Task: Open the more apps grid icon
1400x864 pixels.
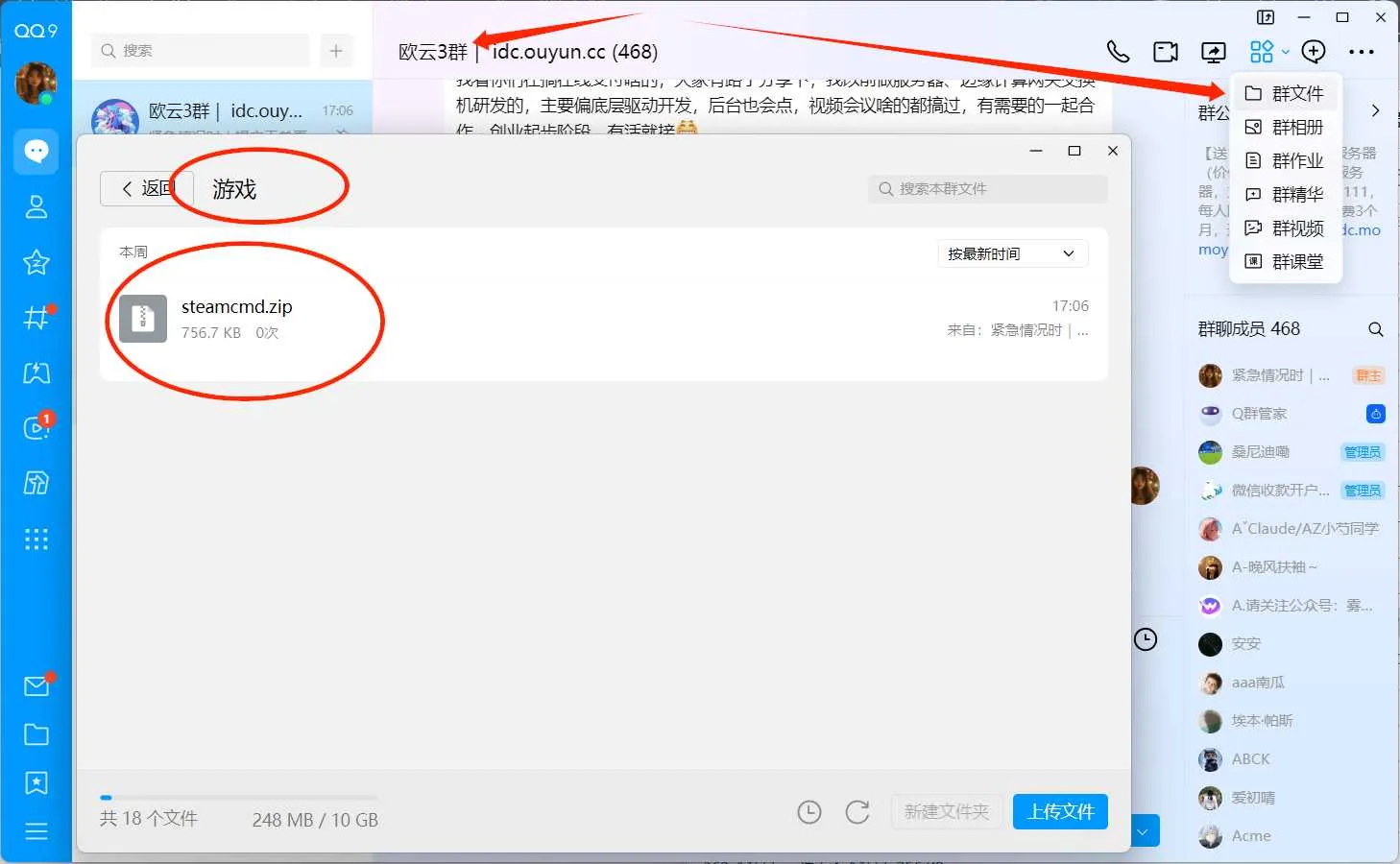Action: (x=36, y=539)
